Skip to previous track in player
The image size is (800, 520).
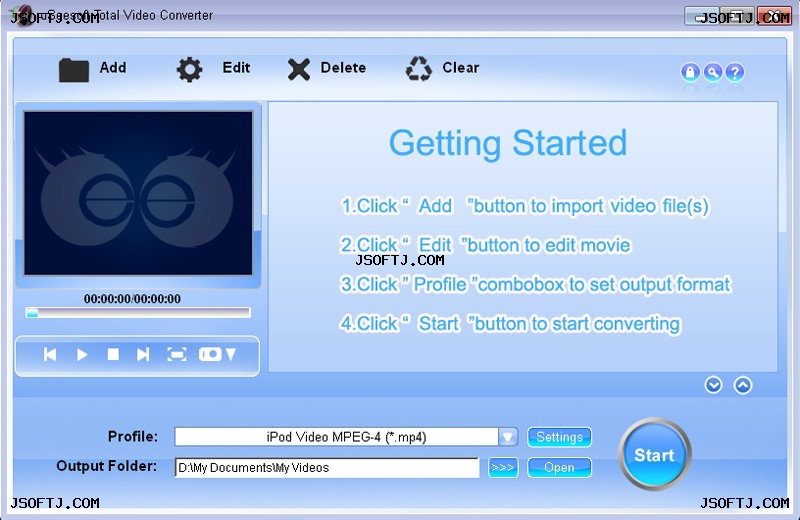(x=50, y=354)
